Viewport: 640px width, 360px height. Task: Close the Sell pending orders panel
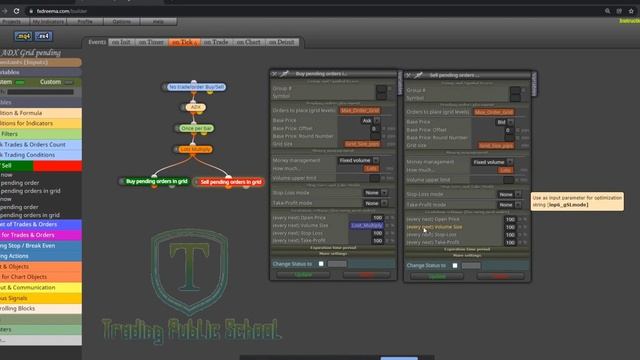pyautogui.click(x=408, y=76)
